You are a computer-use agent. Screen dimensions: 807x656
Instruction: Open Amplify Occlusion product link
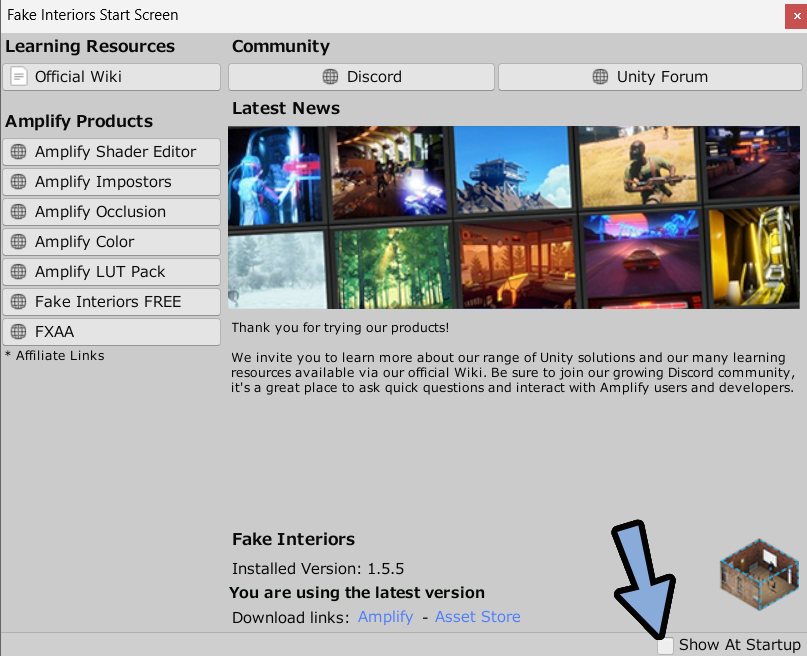pos(111,211)
